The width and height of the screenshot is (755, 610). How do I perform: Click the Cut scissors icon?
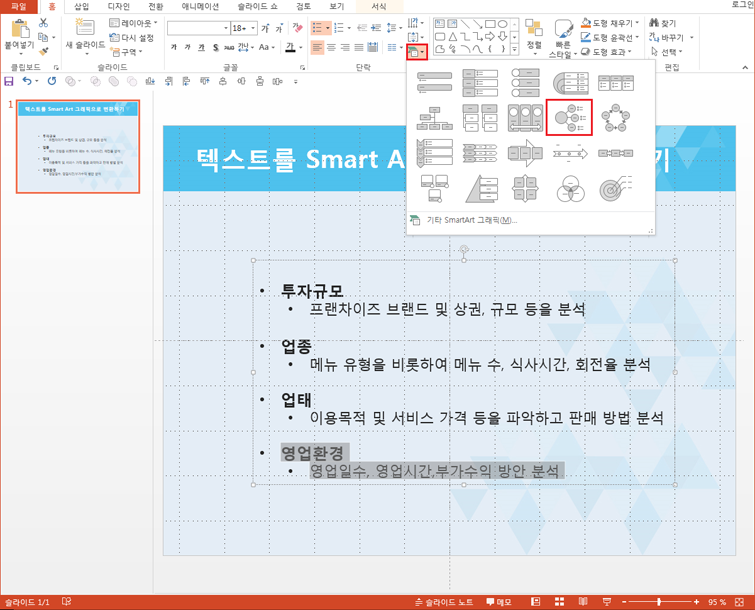point(43,23)
